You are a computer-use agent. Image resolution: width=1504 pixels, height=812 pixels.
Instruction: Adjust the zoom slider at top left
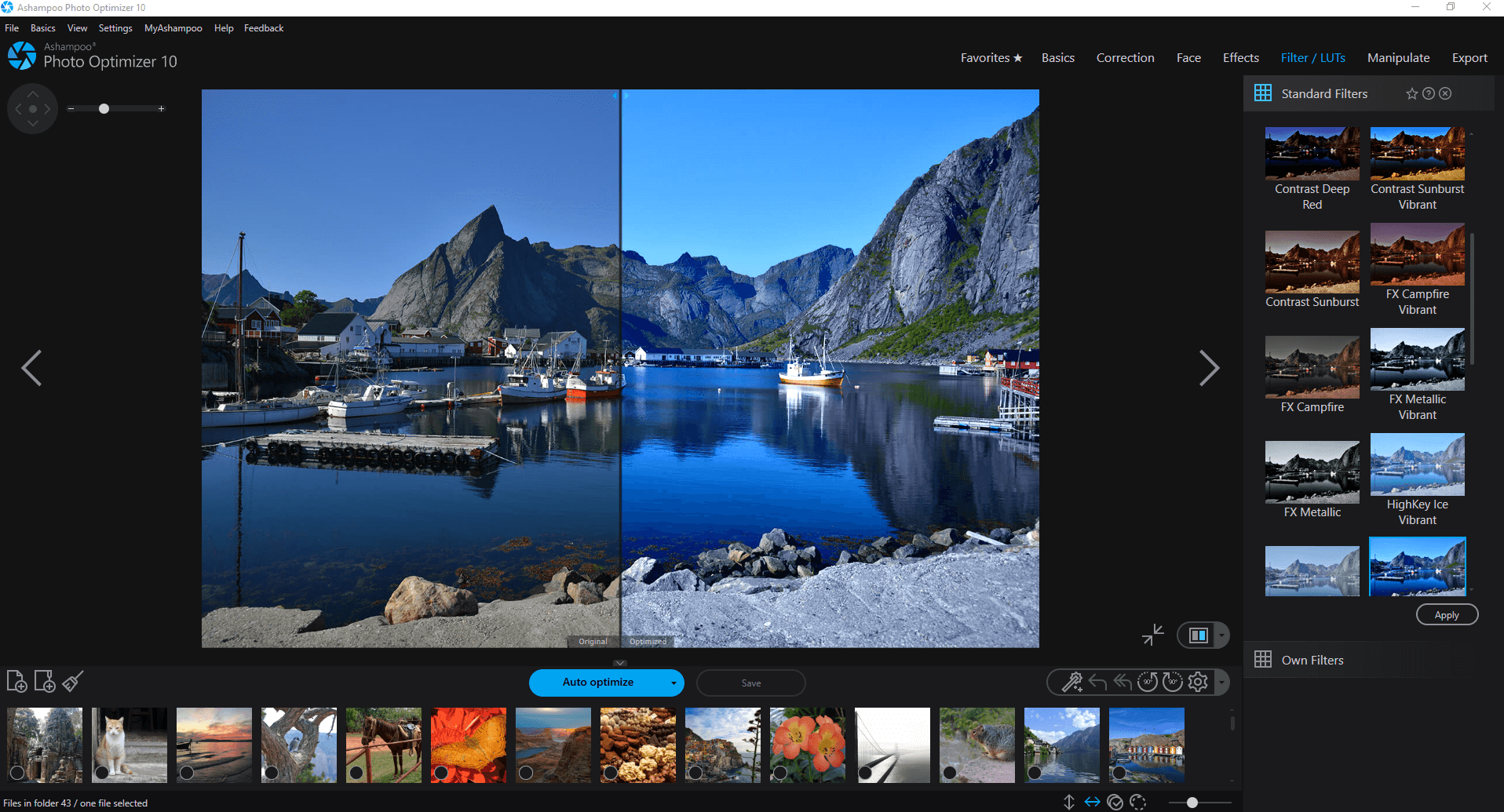pos(104,108)
